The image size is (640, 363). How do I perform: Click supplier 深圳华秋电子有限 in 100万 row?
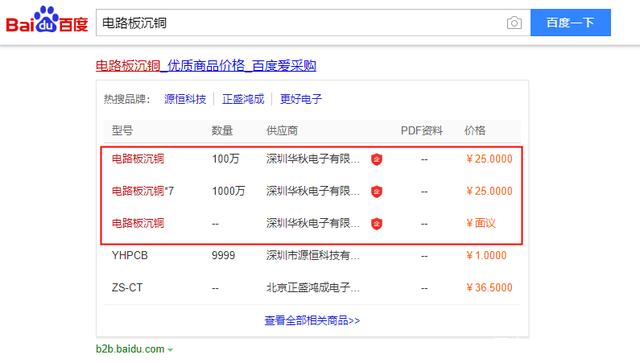313,159
